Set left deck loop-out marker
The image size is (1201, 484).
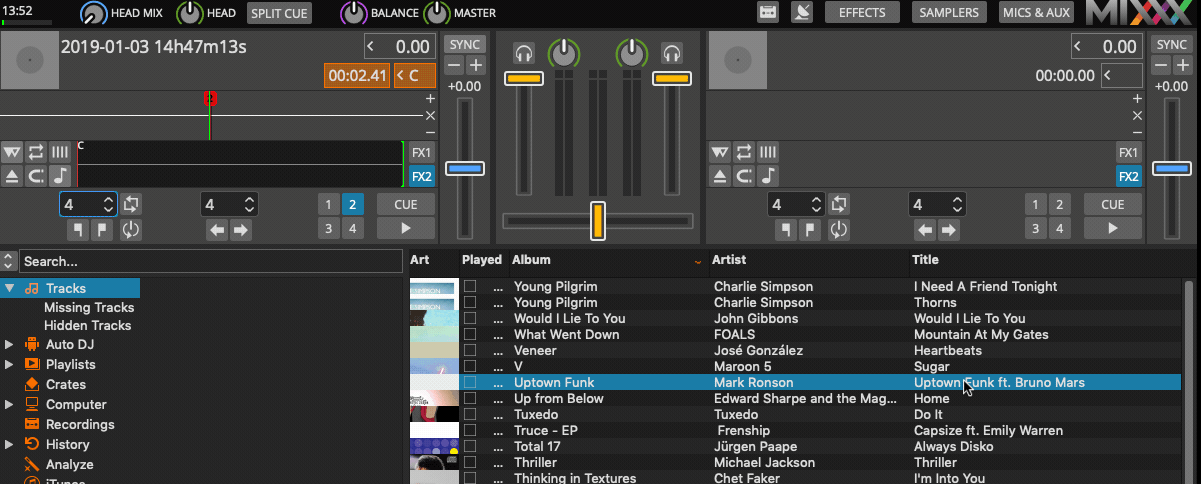point(102,229)
